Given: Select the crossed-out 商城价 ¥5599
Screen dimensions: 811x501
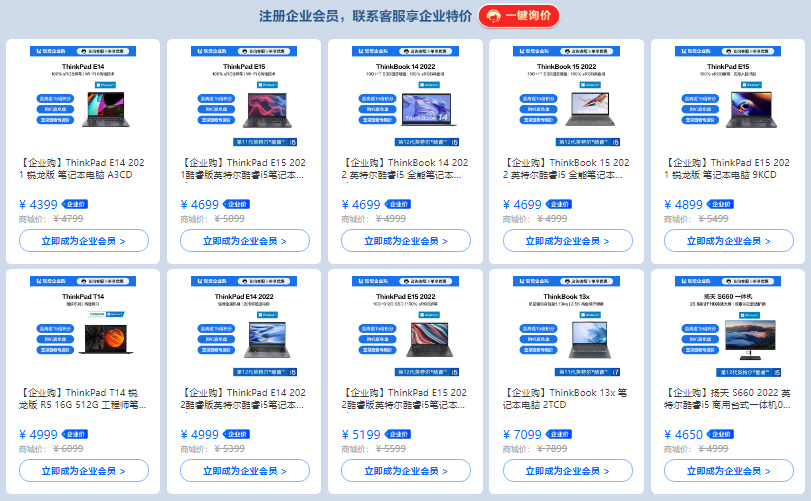Looking at the screenshot, I should pos(391,449).
